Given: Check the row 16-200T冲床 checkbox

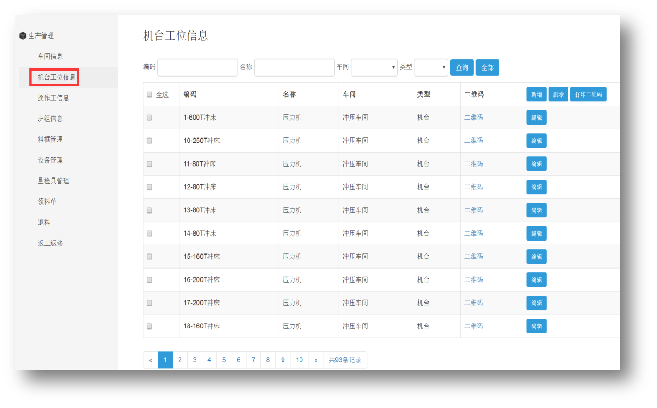Looking at the screenshot, I should tap(149, 280).
